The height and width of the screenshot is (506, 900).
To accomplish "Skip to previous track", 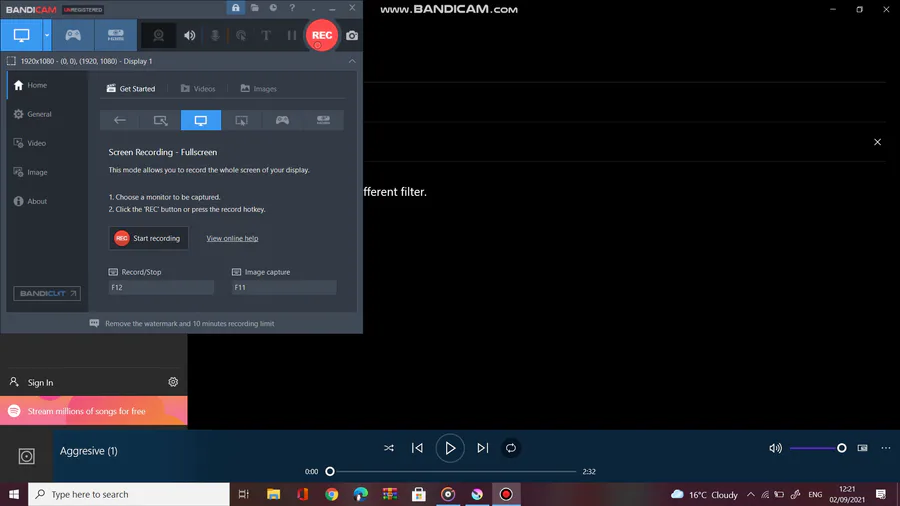I will point(417,448).
